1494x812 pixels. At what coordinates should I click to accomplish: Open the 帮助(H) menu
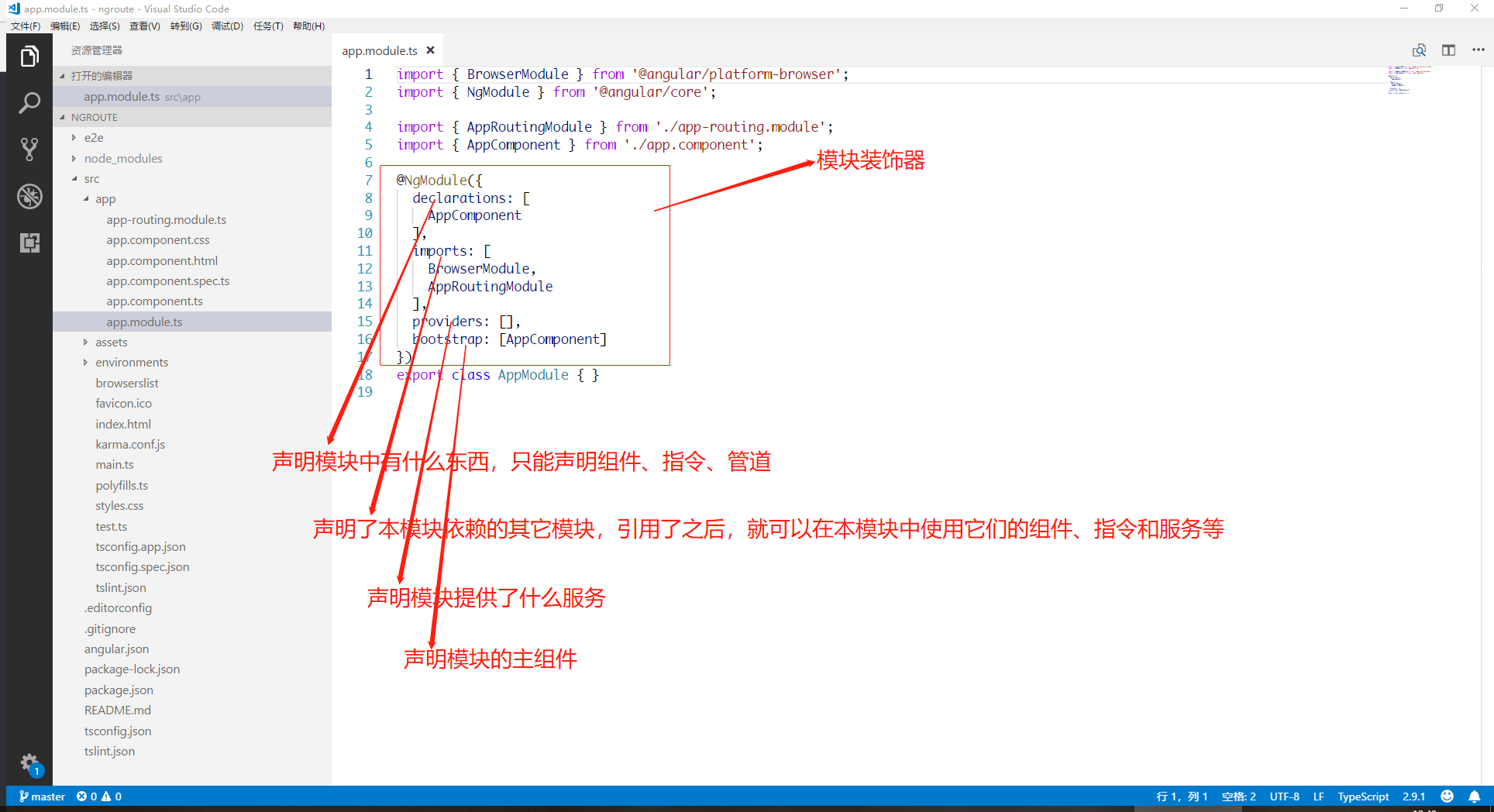308,26
